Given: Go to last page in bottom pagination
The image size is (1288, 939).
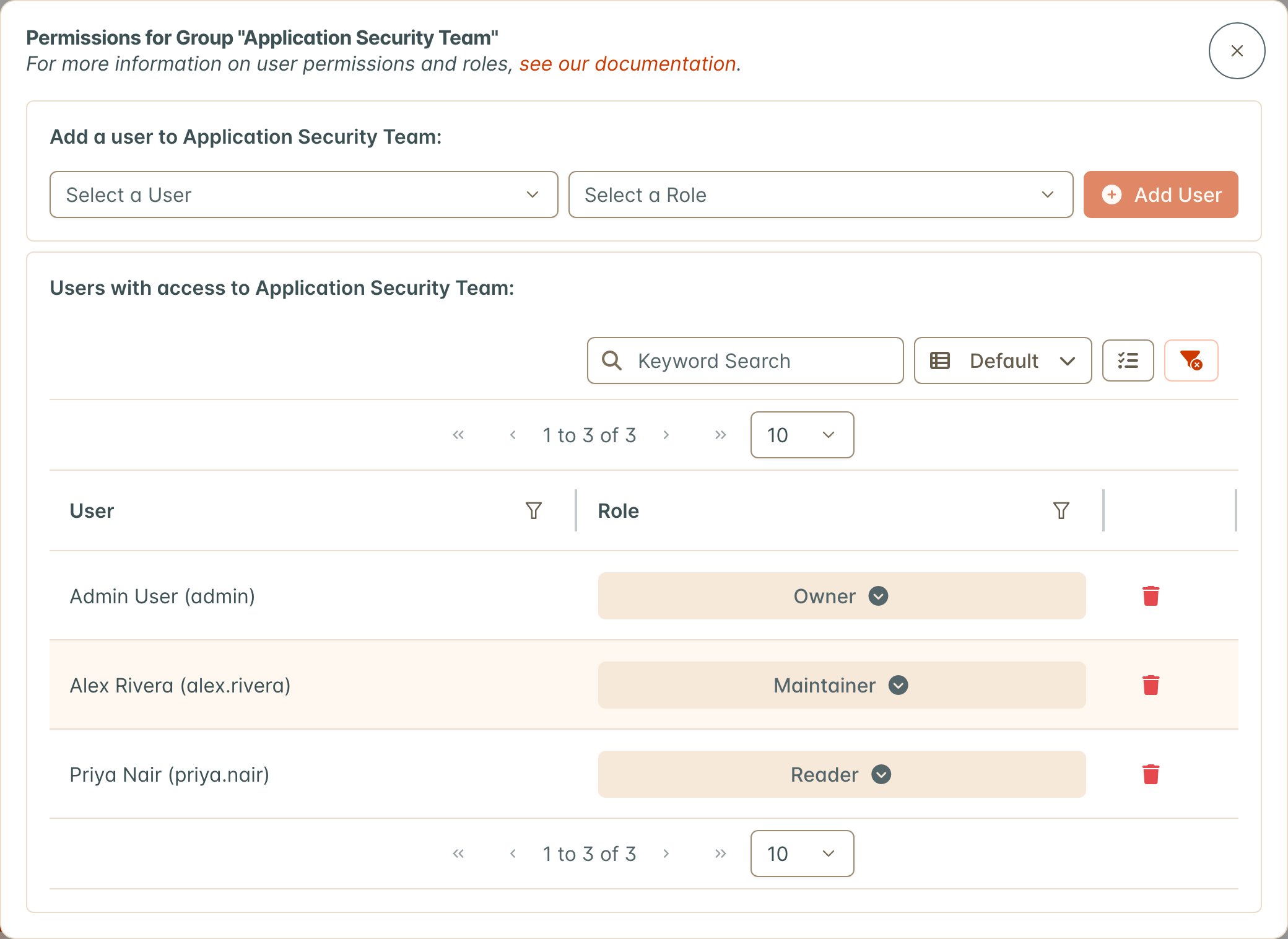Looking at the screenshot, I should point(720,854).
